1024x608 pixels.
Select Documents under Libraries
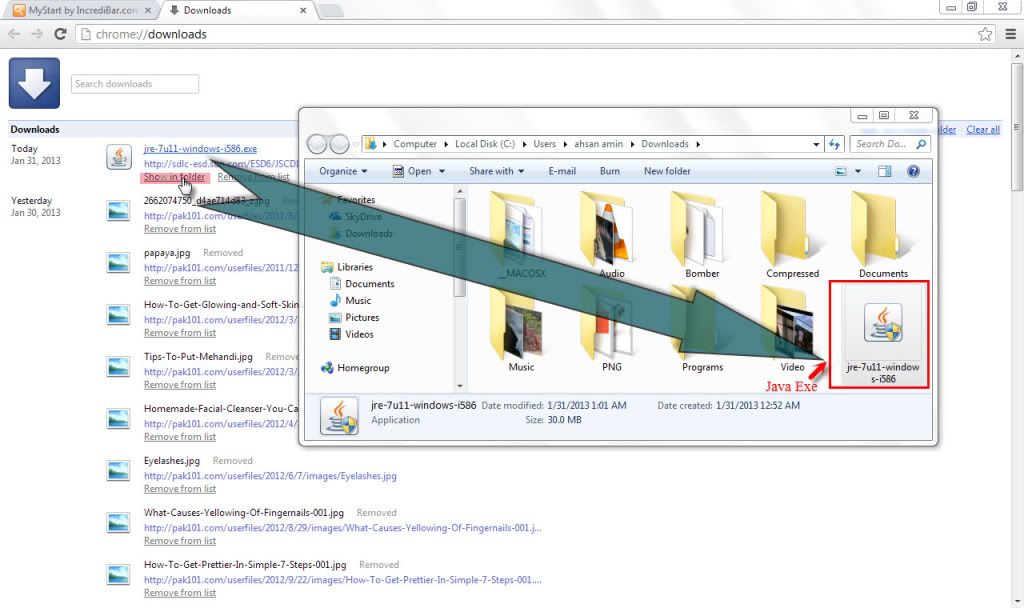(x=369, y=284)
